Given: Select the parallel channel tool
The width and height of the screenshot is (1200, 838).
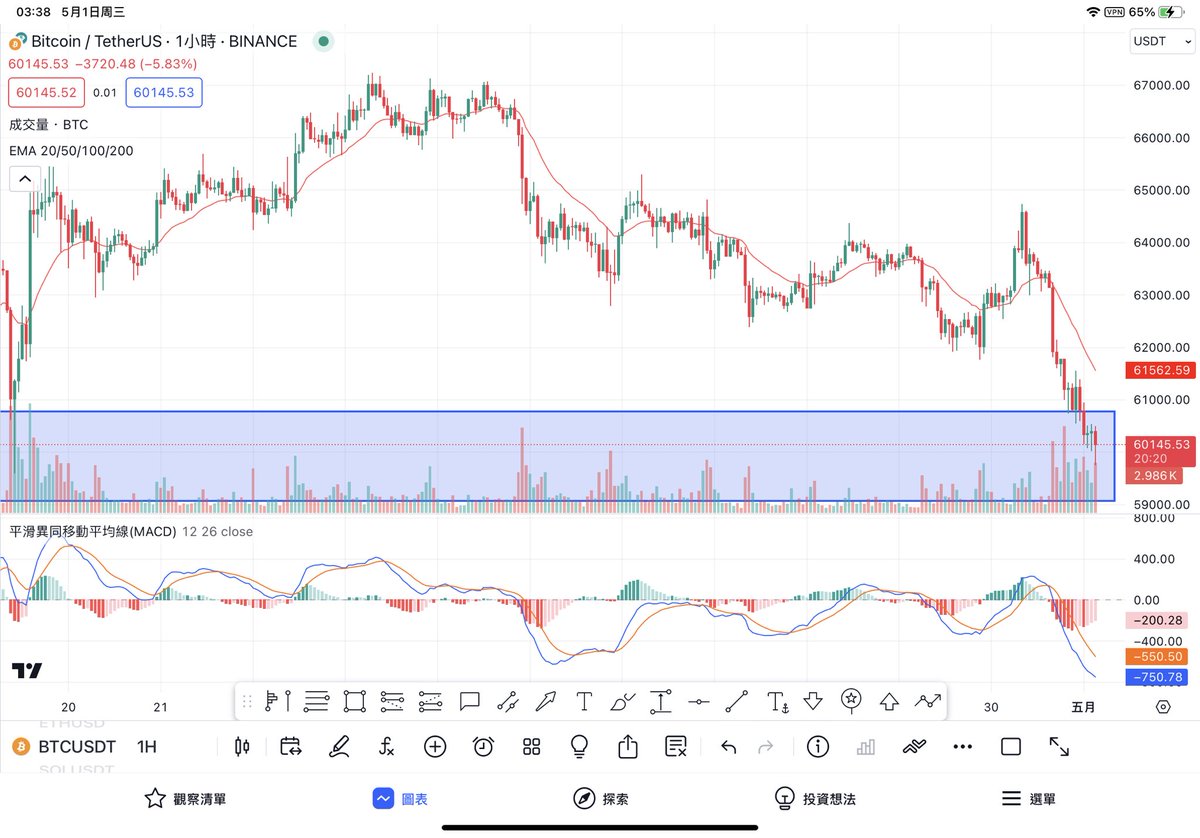Looking at the screenshot, I should coord(508,701).
